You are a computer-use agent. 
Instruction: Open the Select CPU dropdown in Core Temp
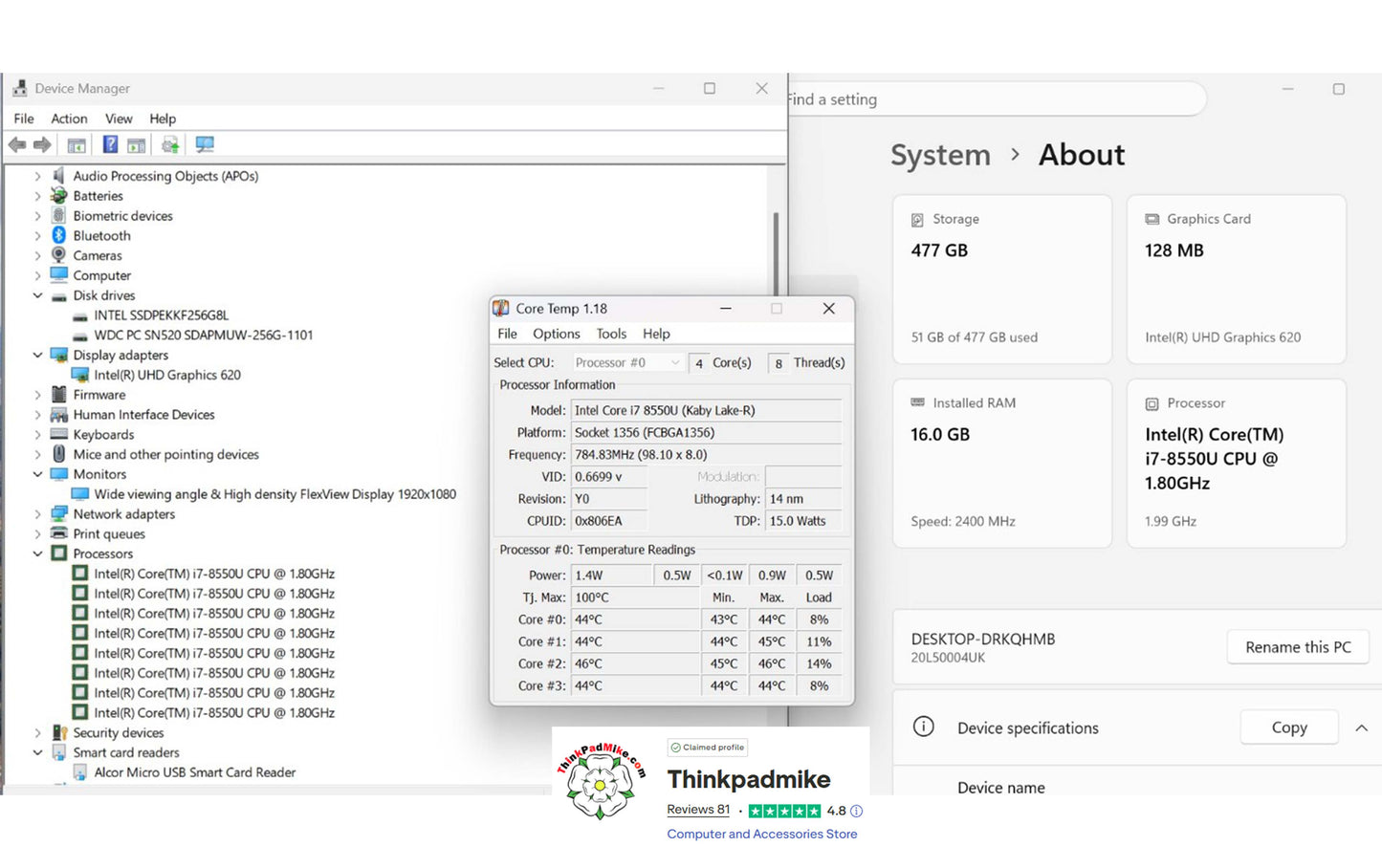(x=627, y=363)
